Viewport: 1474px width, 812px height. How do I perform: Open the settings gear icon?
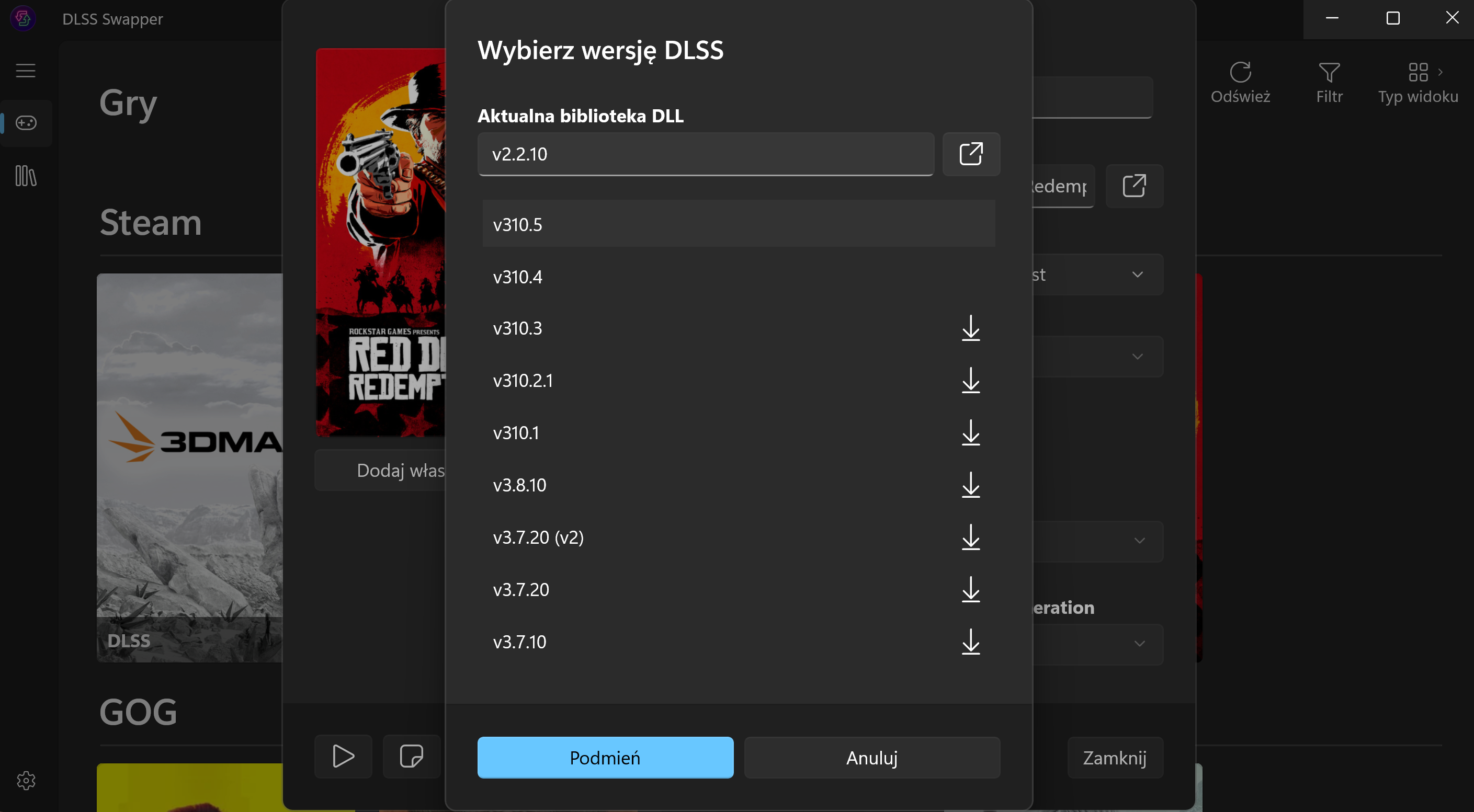coord(26,781)
